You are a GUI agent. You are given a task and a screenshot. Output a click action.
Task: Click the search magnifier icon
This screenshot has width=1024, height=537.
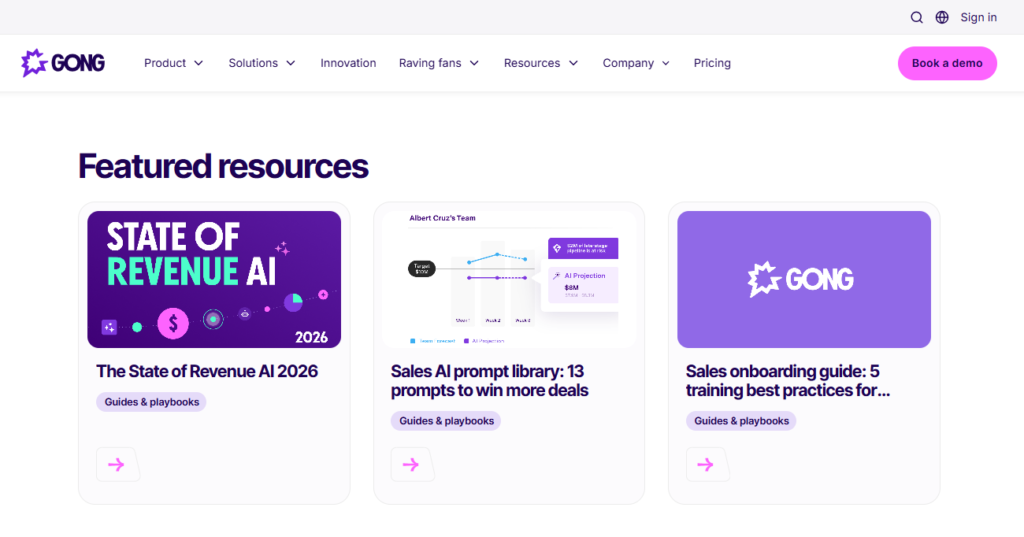click(x=917, y=17)
